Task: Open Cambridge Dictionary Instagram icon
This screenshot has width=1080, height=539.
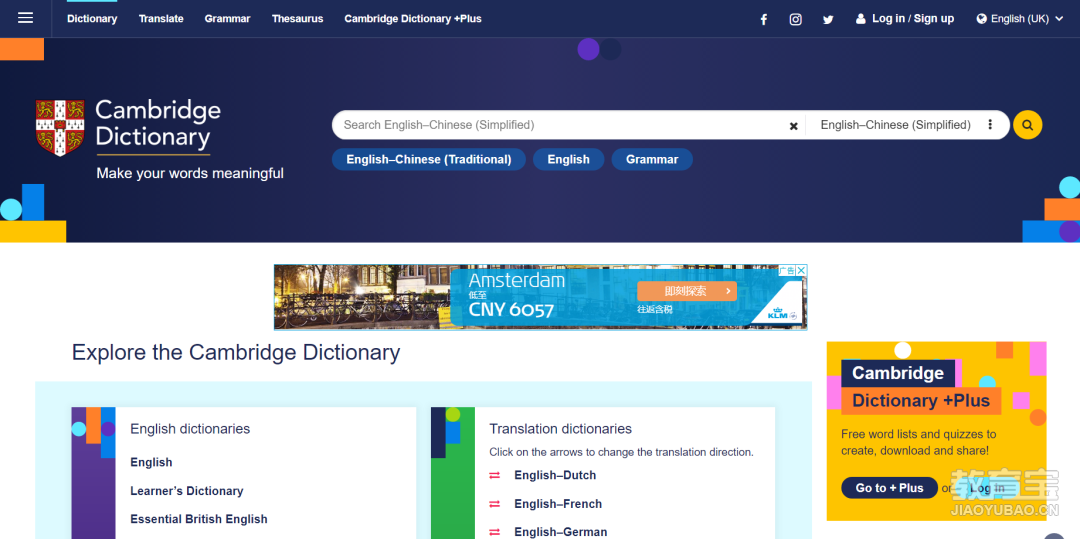Action: tap(796, 19)
